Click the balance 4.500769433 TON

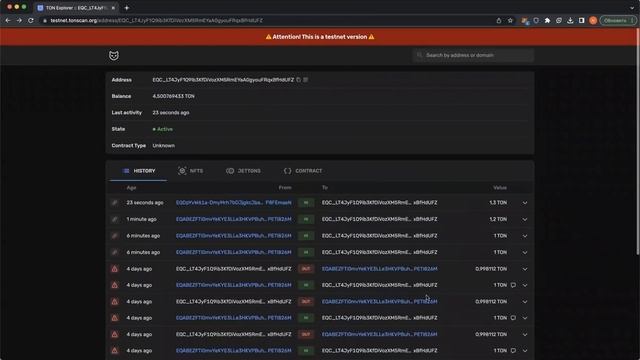[x=173, y=96]
